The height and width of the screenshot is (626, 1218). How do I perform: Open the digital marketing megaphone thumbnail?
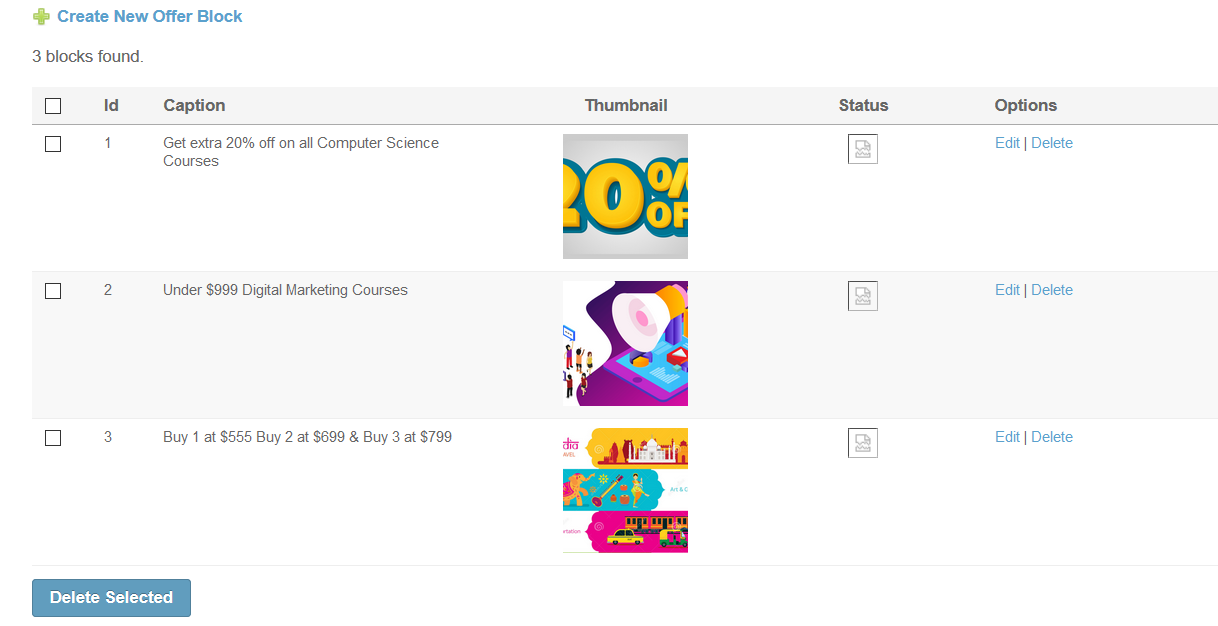point(625,343)
